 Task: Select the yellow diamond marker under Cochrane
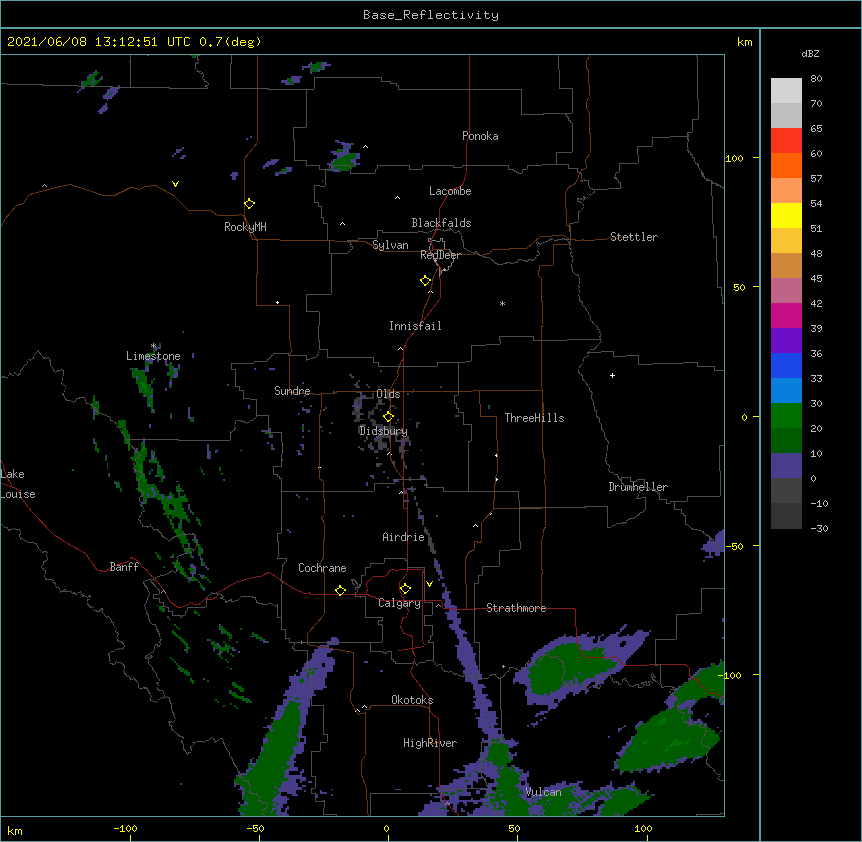(x=340, y=590)
